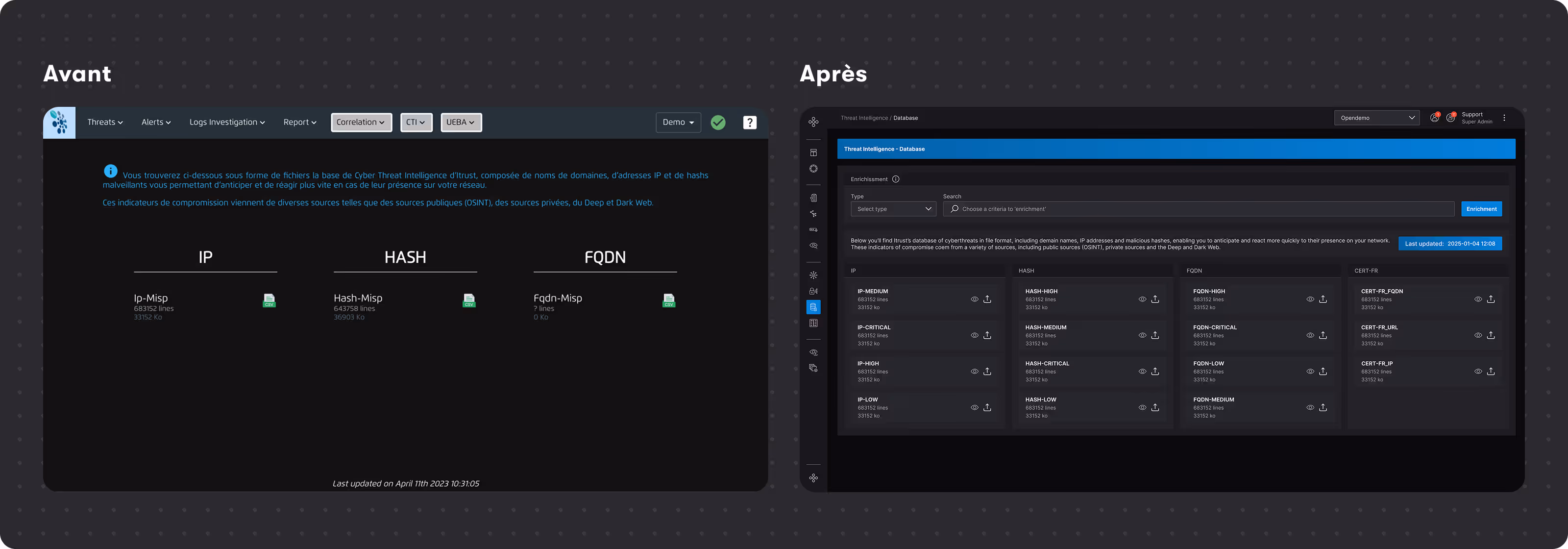Open the Logs Investigation menu
This screenshot has height=549, width=1568.
point(227,123)
